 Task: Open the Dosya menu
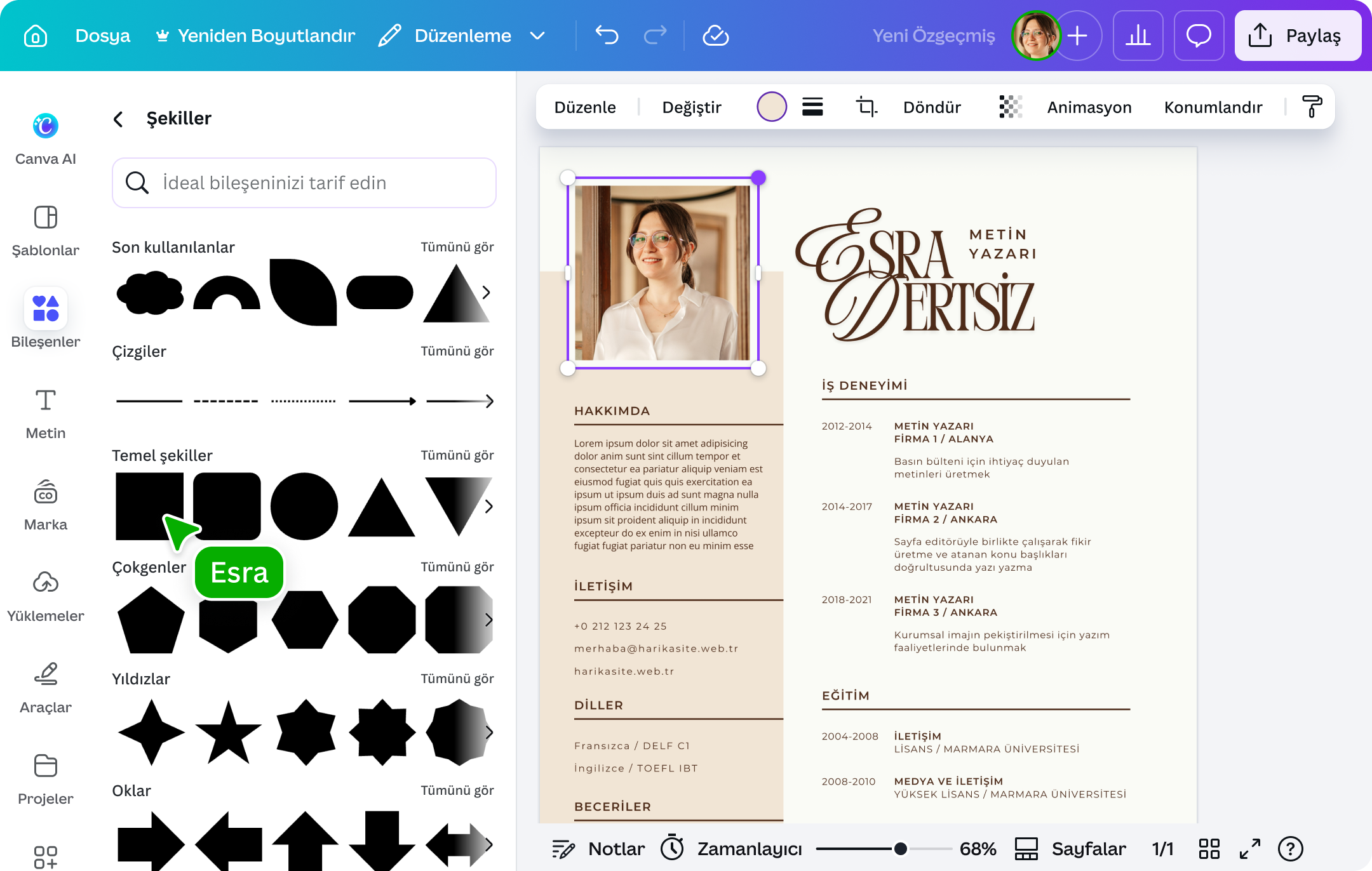103,36
